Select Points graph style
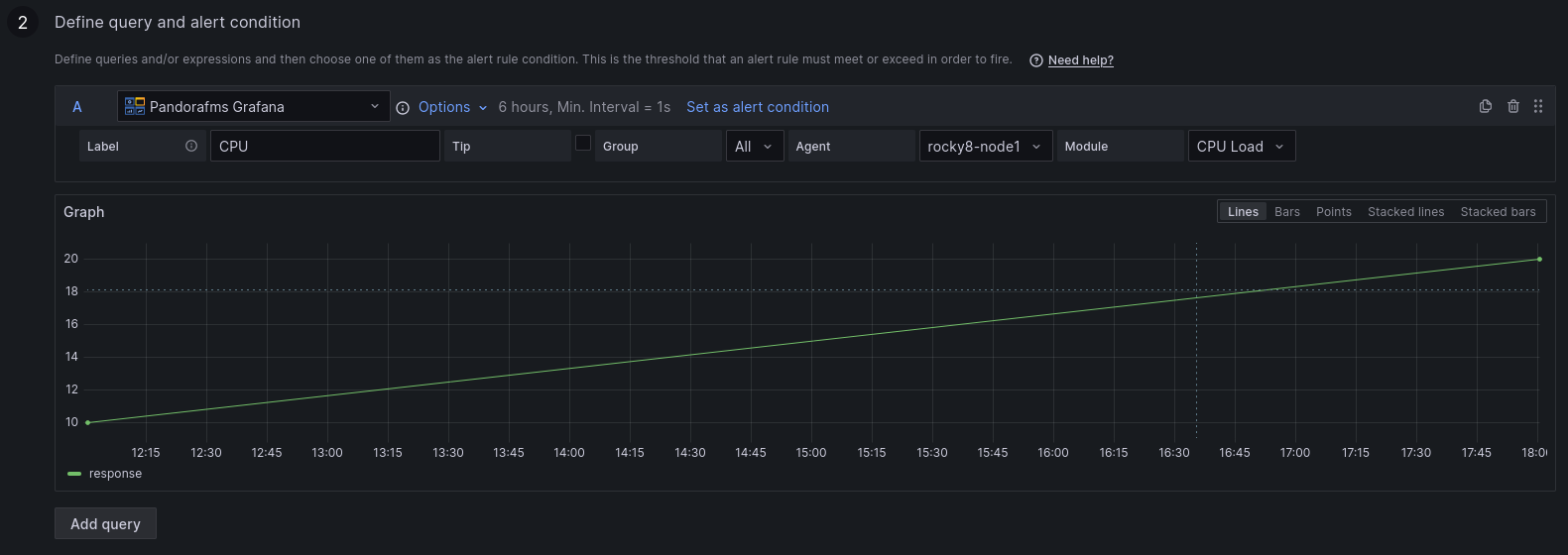This screenshot has width=1568, height=555. (x=1333, y=212)
